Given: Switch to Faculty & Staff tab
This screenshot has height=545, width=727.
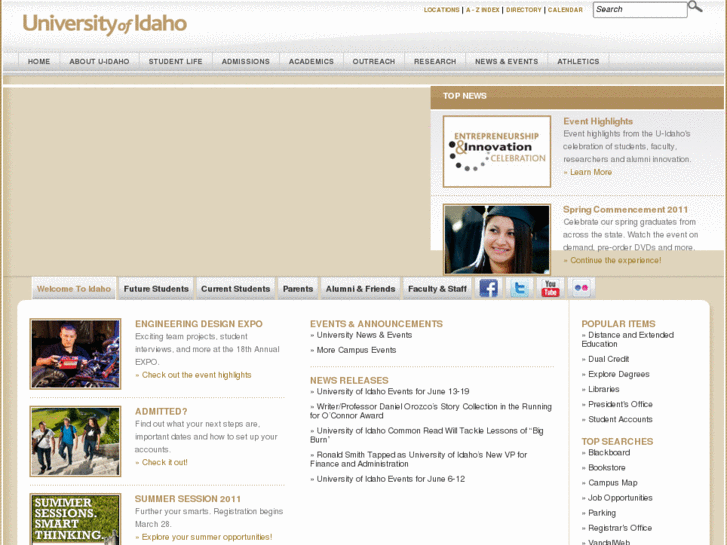Looking at the screenshot, I should tap(437, 289).
